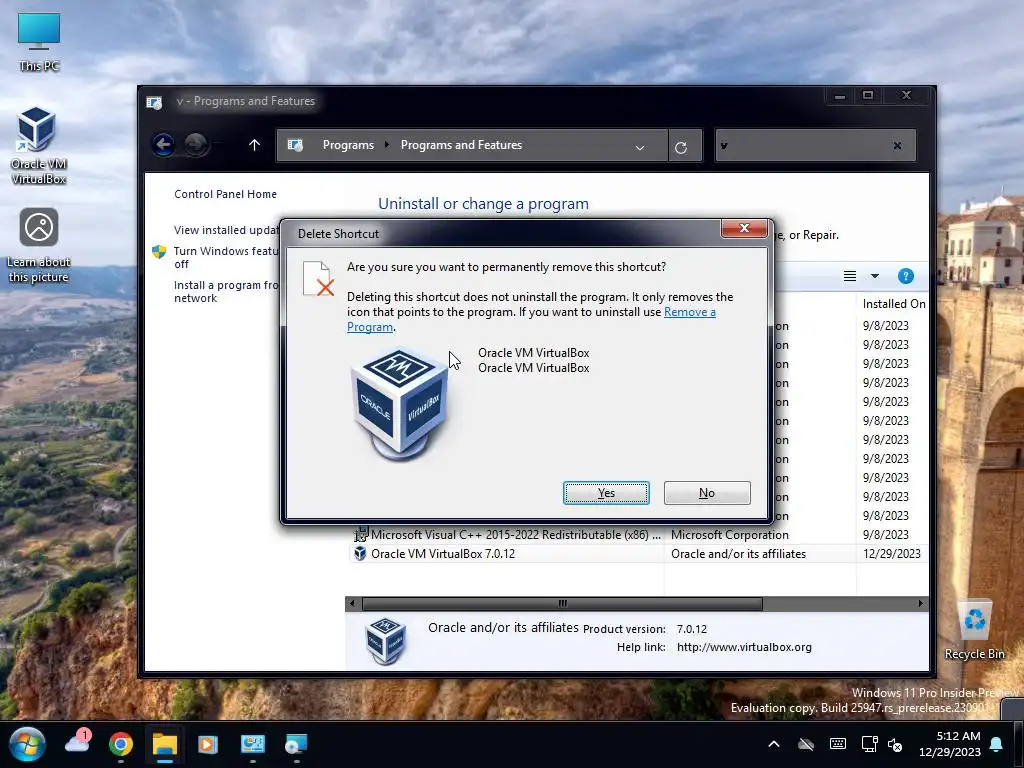
Task: Click scroll left arrow on horizontal scrollbar
Action: [x=352, y=603]
